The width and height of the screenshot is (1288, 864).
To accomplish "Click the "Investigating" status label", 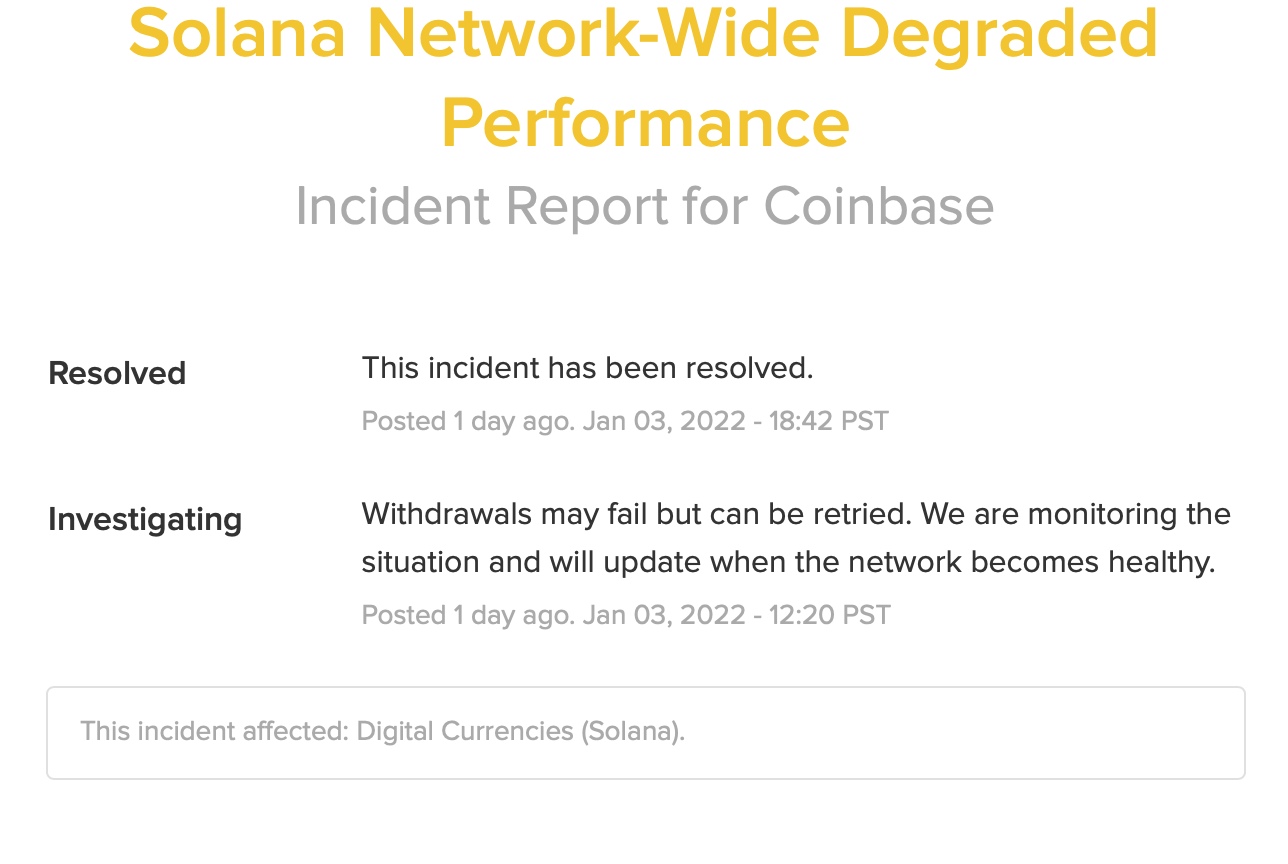I will (145, 520).
